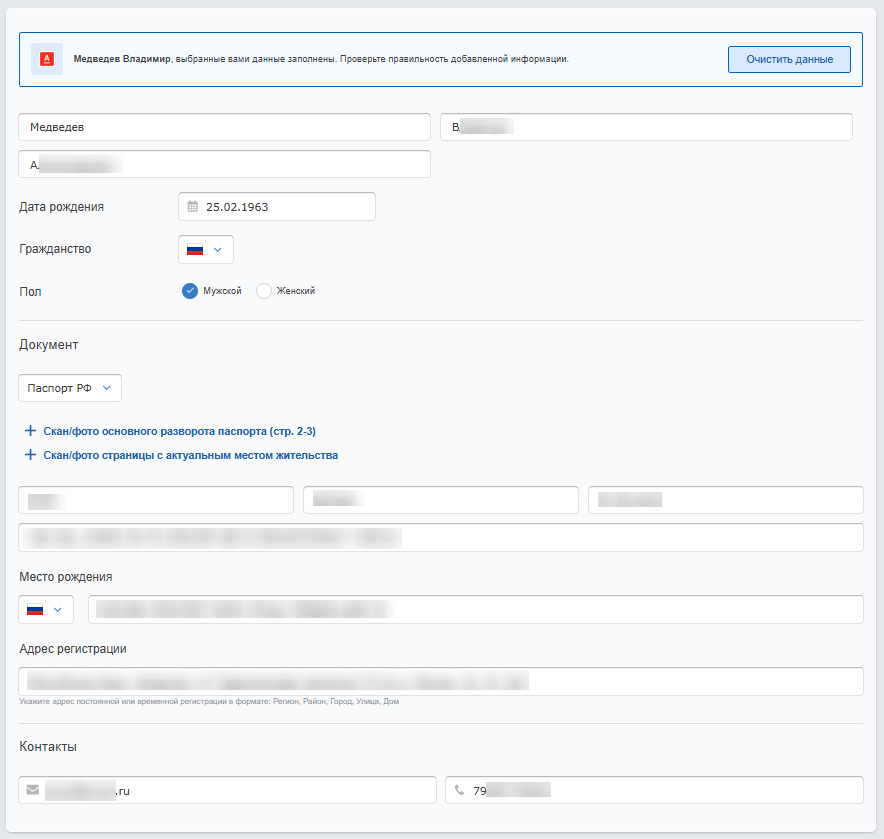Open the Скан/фото страницы с актуальным местом жительства link
Viewport: 884px width, 839px height.
(x=191, y=455)
